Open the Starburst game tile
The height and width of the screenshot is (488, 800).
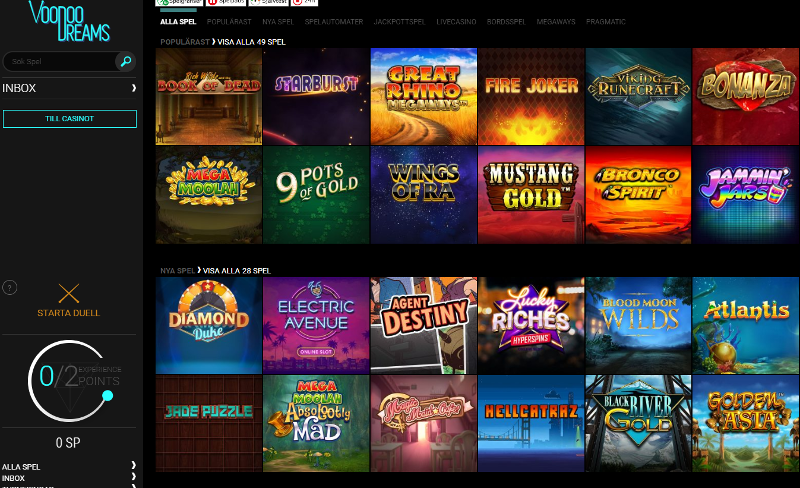[x=316, y=96]
